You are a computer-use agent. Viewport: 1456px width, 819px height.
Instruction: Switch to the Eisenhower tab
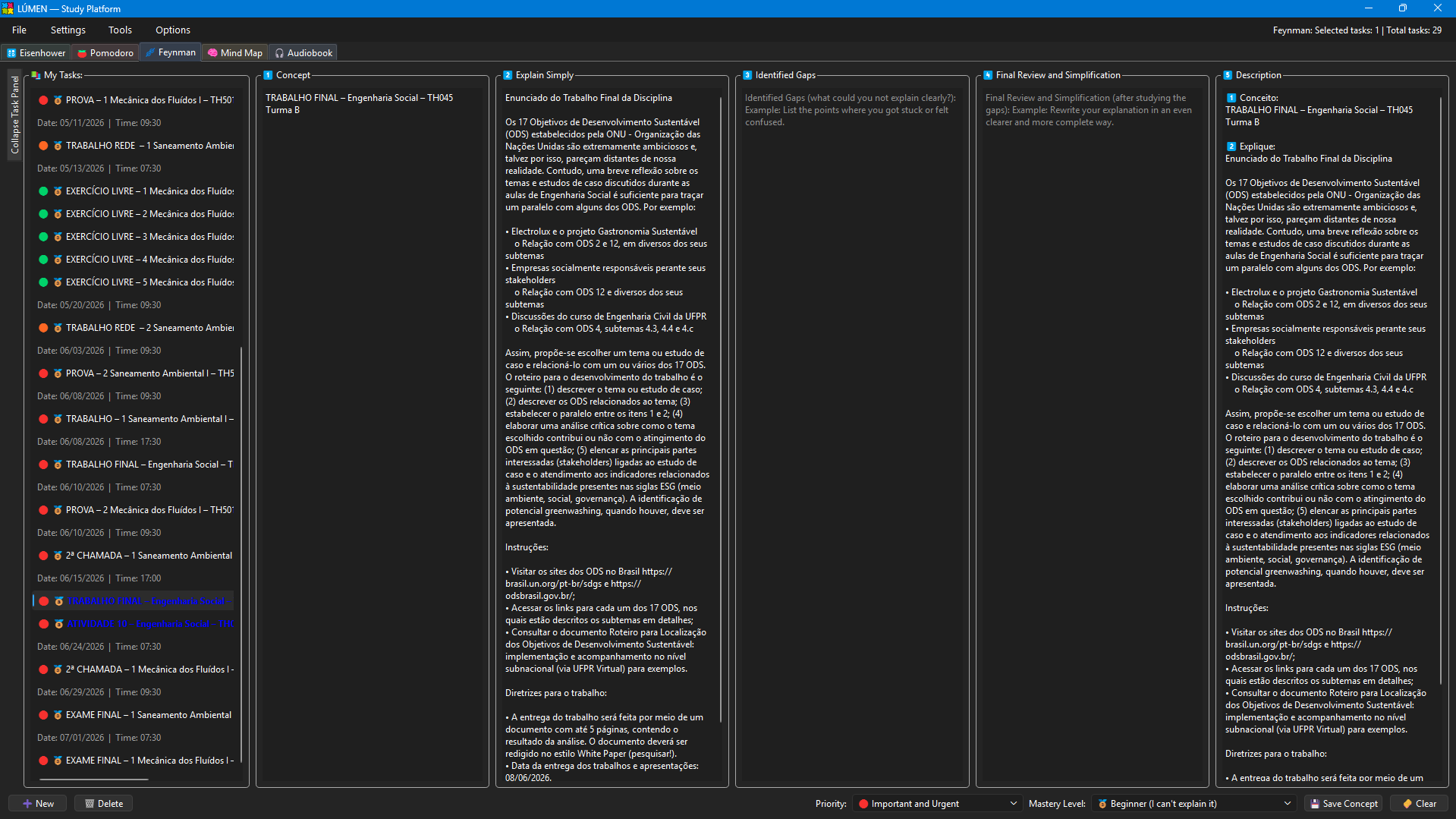(36, 53)
